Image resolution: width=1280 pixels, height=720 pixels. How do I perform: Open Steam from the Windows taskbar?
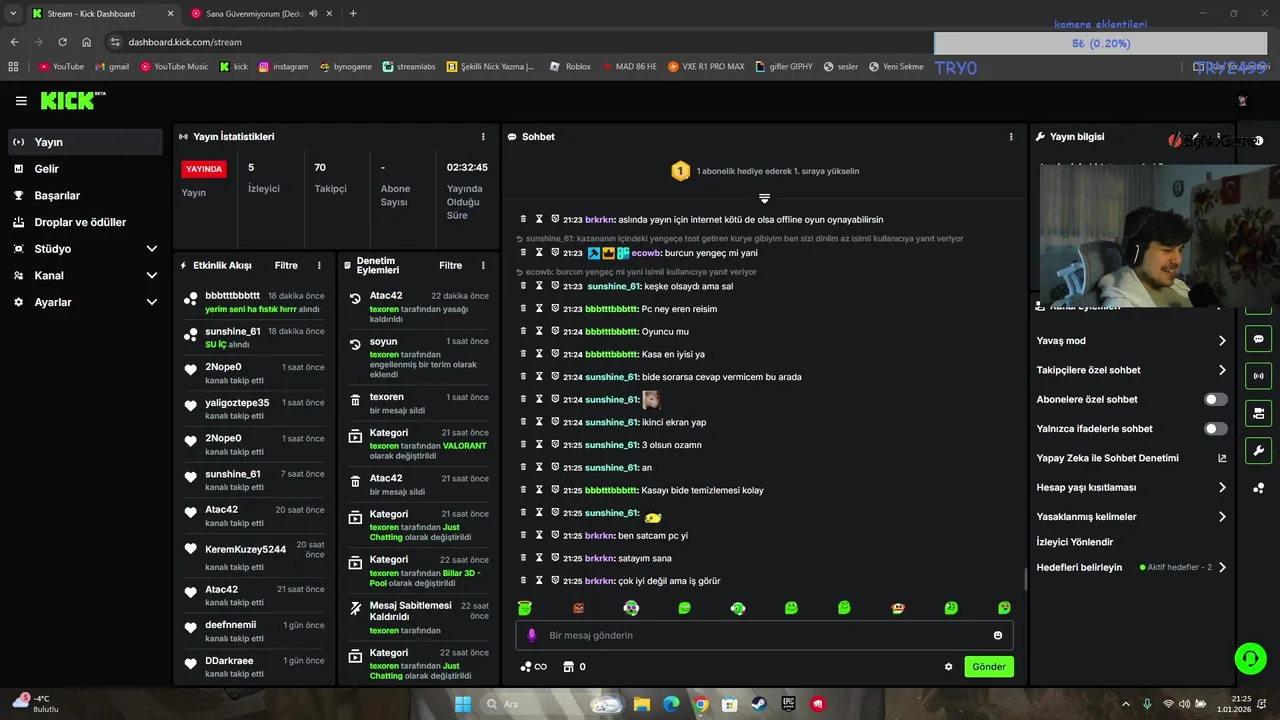[x=759, y=704]
